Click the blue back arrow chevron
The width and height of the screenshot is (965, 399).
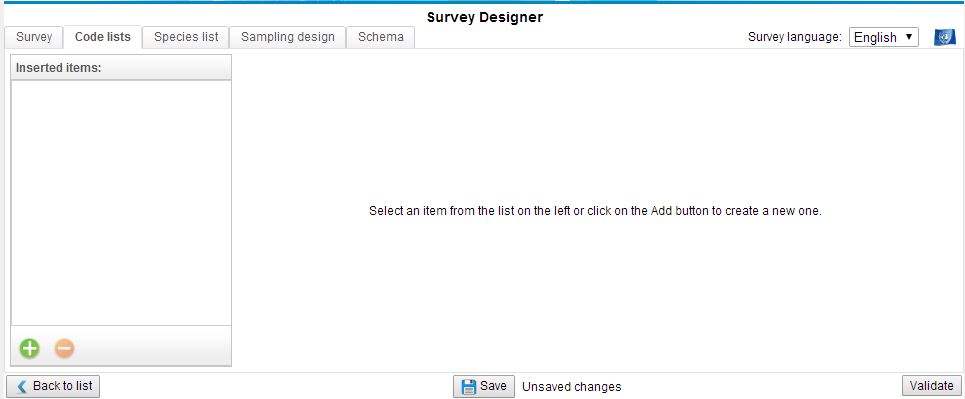click(22, 387)
